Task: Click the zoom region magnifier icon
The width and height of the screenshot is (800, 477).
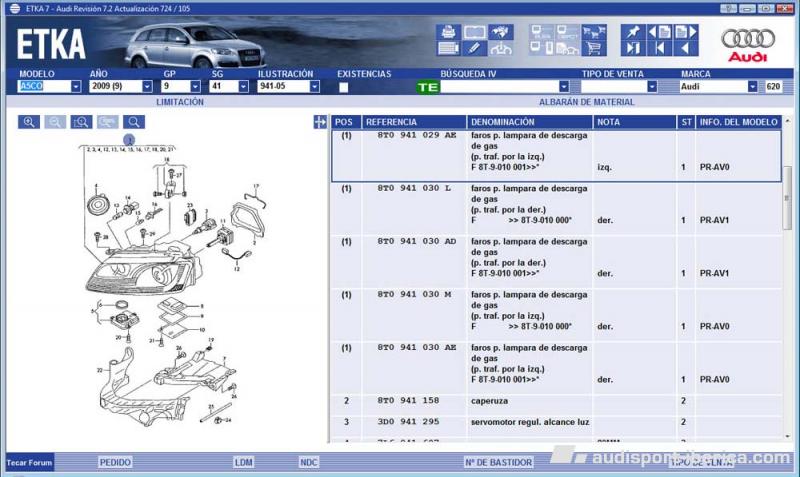Action: (81, 122)
